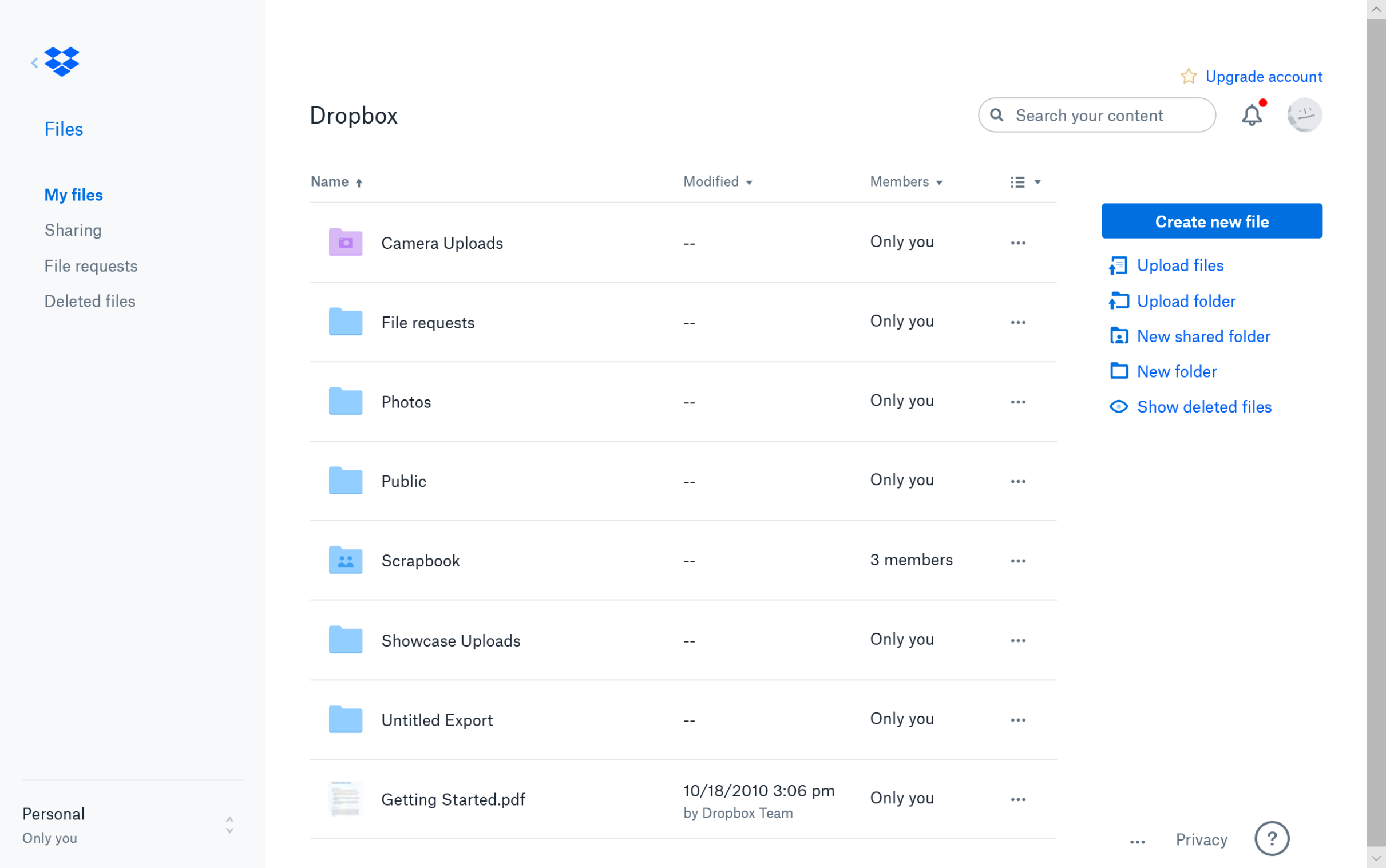Screen dimensions: 1386x868
Task: Click the bell notification icon
Action: click(x=1253, y=115)
